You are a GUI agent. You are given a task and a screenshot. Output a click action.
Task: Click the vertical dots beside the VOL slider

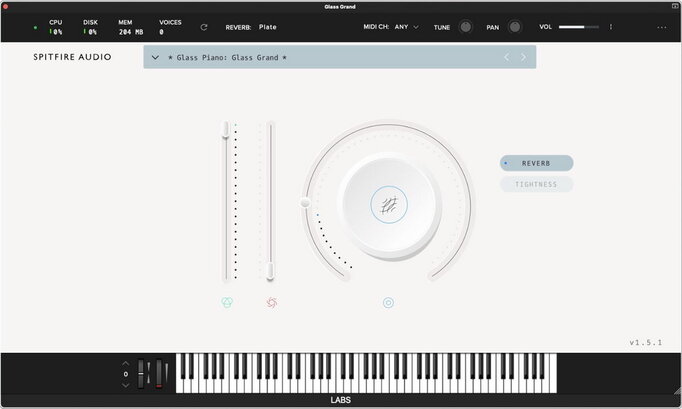[x=611, y=27]
